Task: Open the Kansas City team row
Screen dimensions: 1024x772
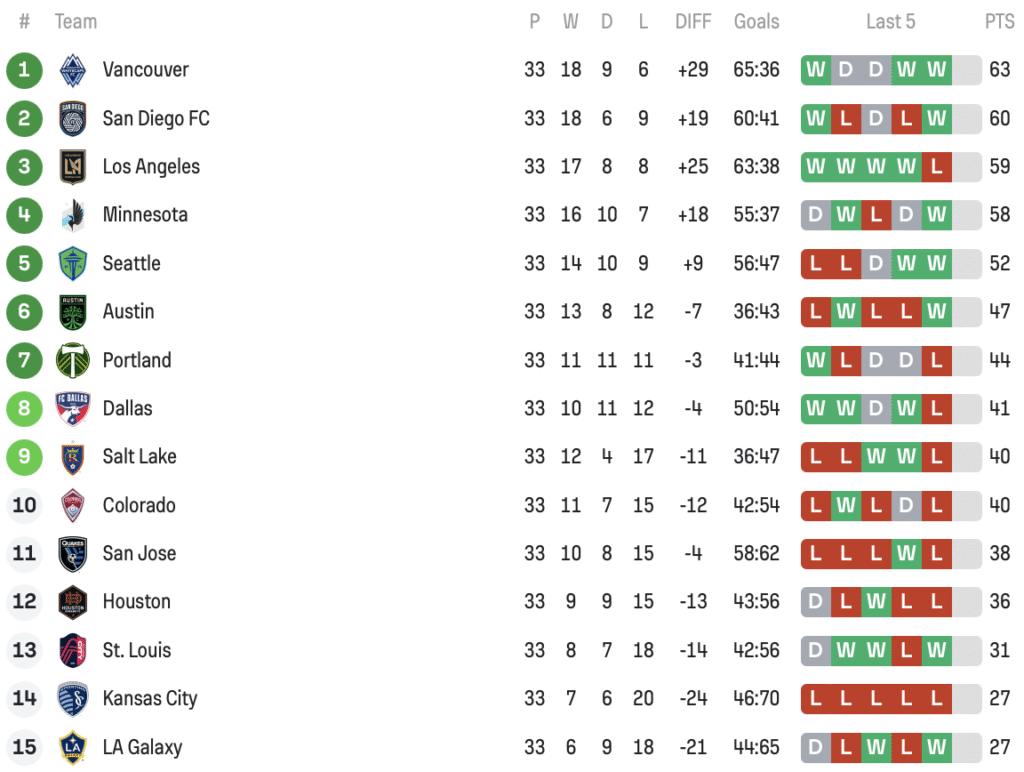Action: [149, 699]
